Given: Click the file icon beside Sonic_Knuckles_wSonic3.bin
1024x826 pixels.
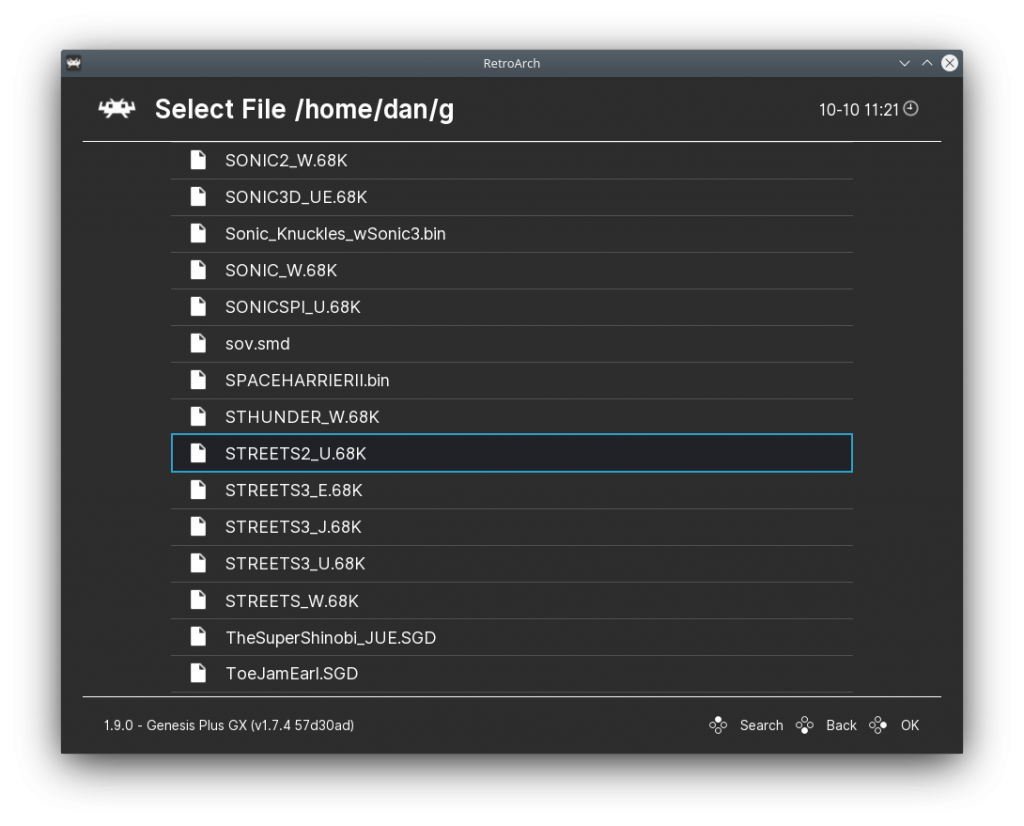Looking at the screenshot, I should click(x=198, y=233).
